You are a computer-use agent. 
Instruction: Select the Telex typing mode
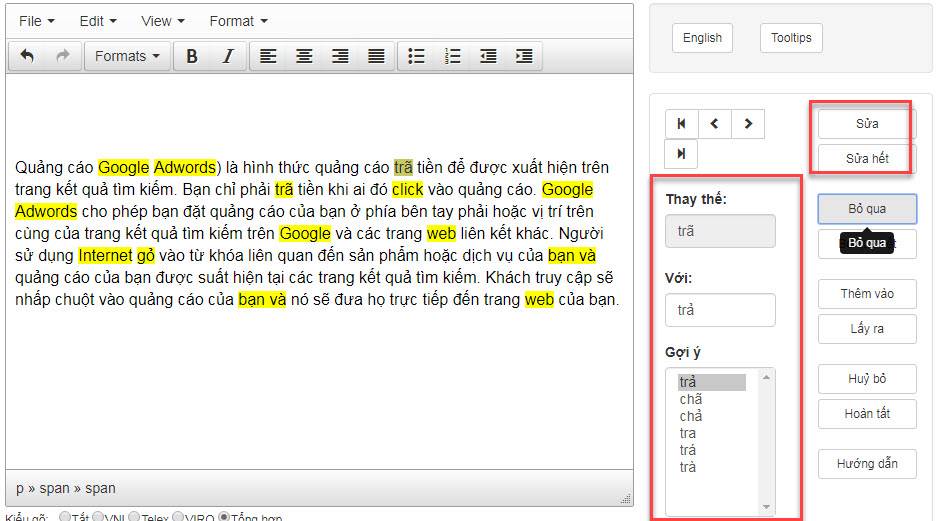134,517
